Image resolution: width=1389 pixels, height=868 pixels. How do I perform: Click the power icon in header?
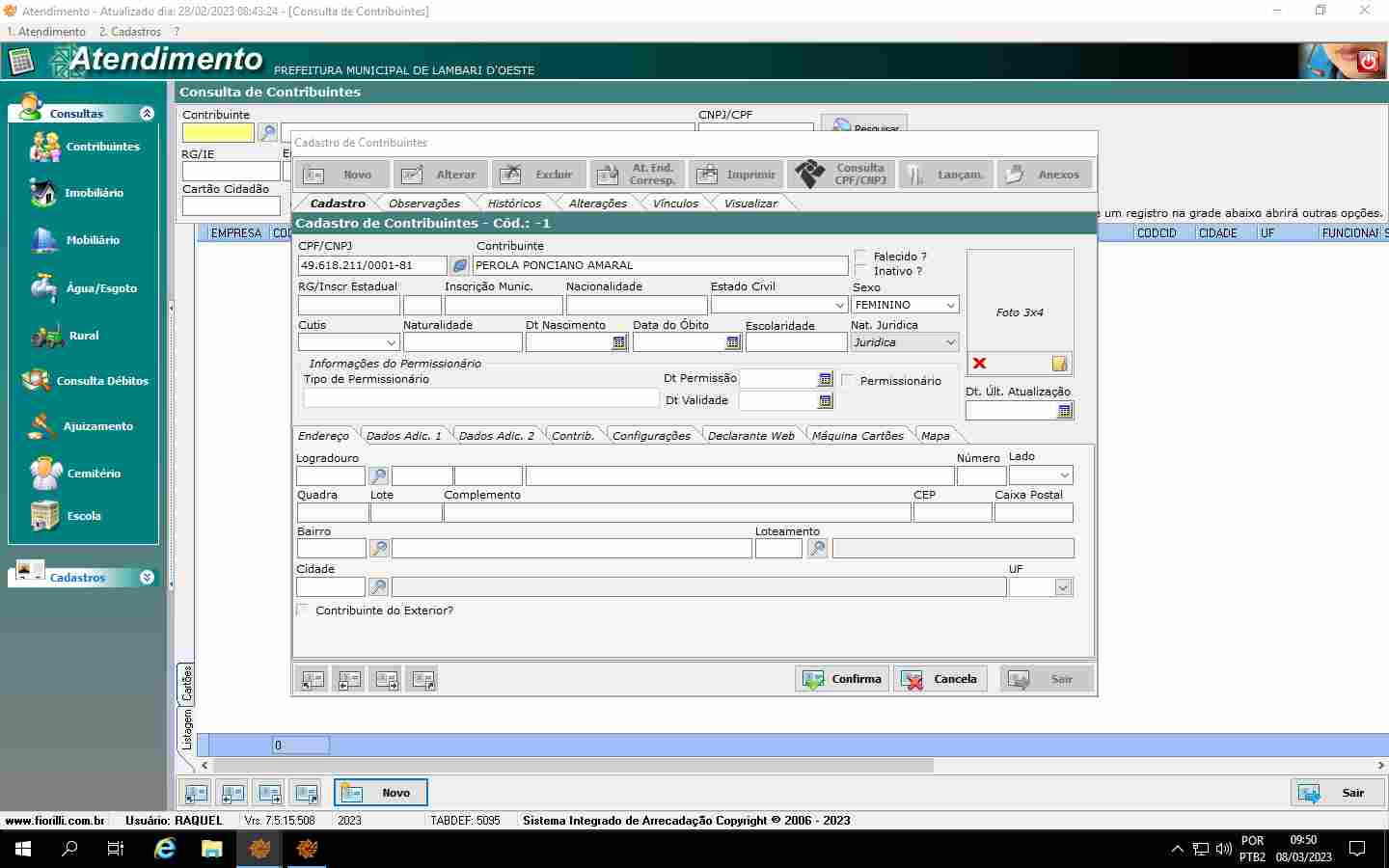[1368, 62]
